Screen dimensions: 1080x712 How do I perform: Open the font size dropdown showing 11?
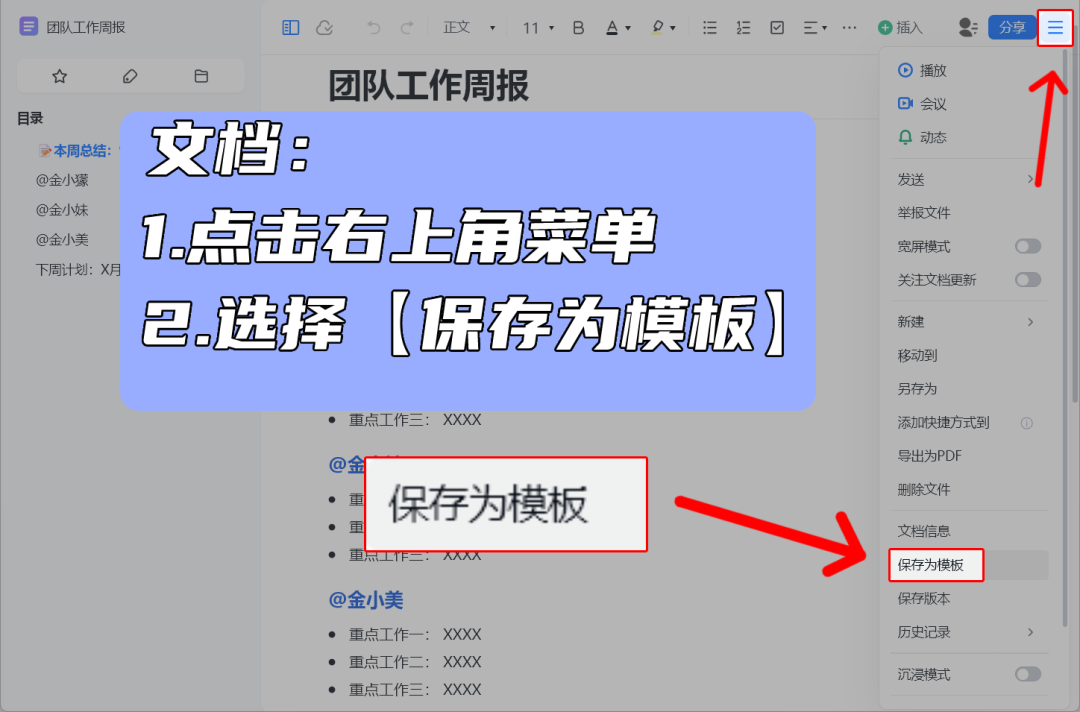point(535,27)
